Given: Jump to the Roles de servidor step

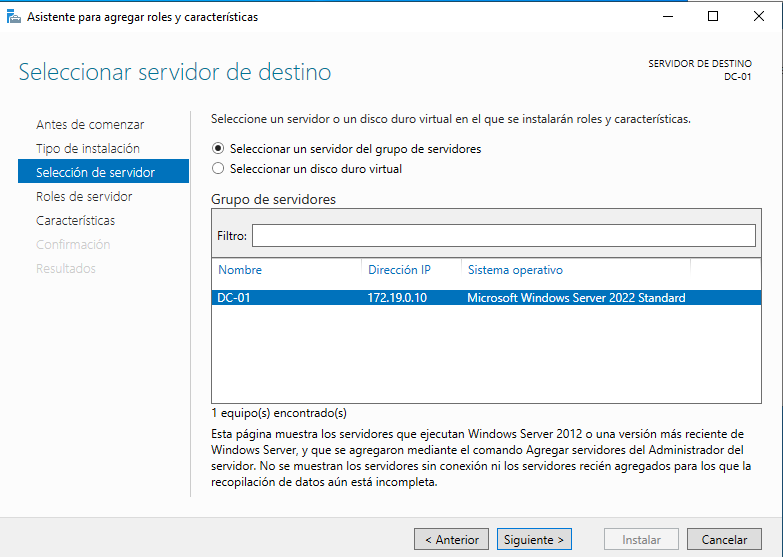Looking at the screenshot, I should coord(84,196).
